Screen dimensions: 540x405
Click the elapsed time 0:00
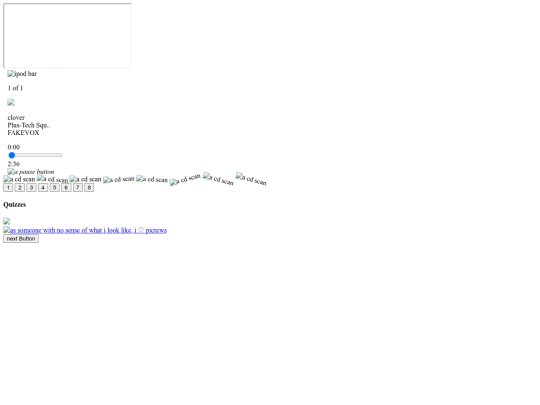point(14,147)
